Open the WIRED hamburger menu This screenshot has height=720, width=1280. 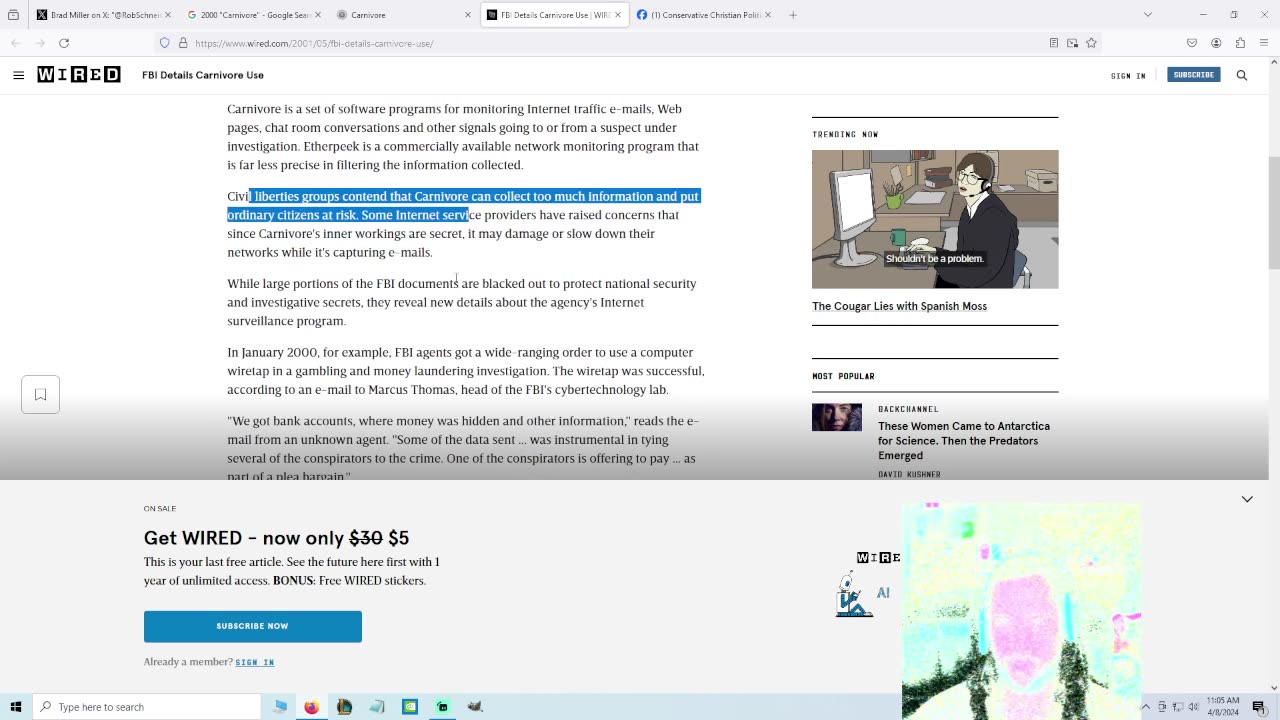18,75
